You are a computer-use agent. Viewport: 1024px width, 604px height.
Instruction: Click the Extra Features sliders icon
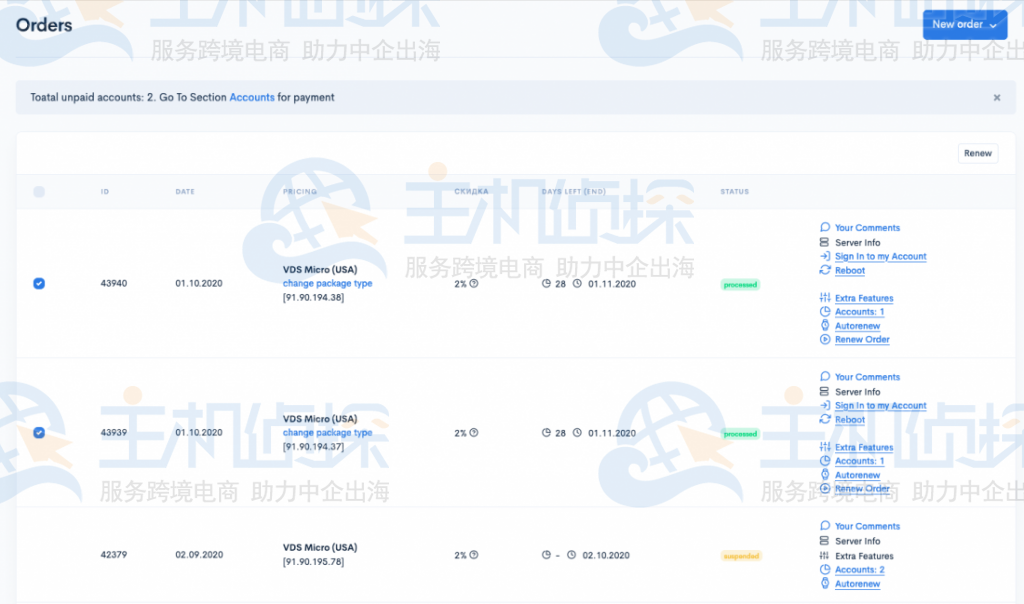tap(825, 297)
